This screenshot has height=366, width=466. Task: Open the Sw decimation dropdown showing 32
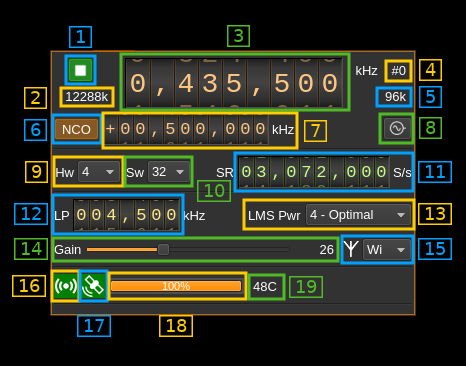point(169,172)
